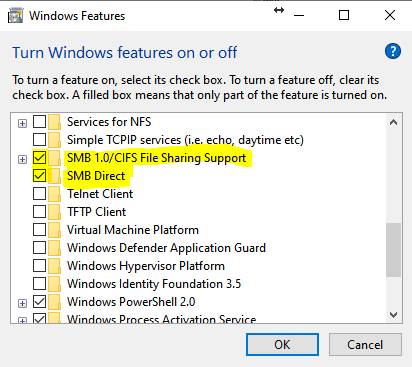Image resolution: width=412 pixels, height=367 pixels.
Task: Check the Windows Defender Application Guard box
Action: [39, 247]
